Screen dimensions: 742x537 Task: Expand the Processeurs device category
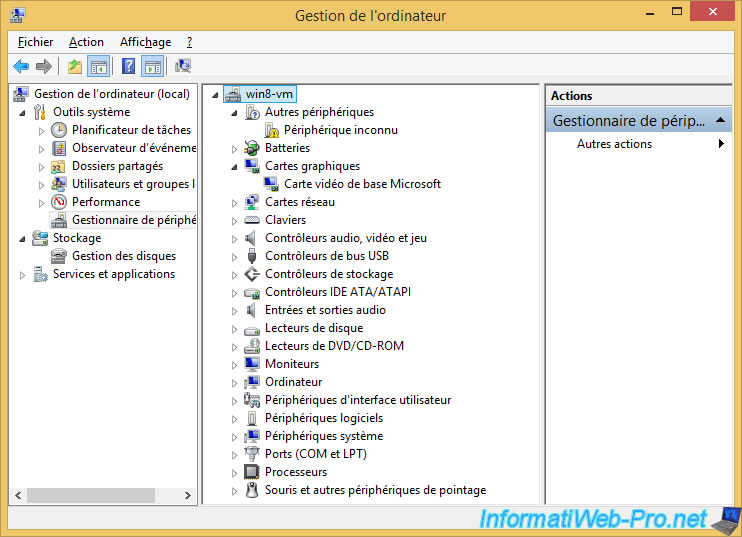point(235,472)
